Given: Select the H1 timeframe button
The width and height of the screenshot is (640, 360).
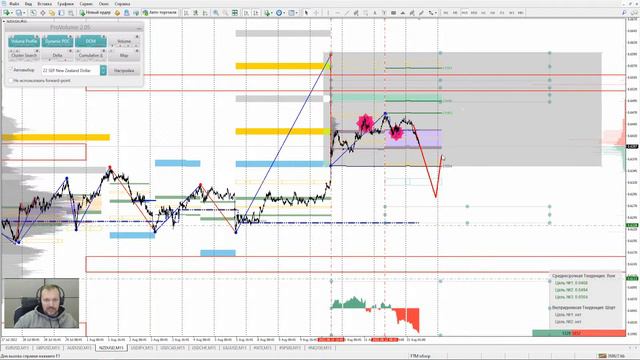Looking at the screenshot, I should coord(483,13).
